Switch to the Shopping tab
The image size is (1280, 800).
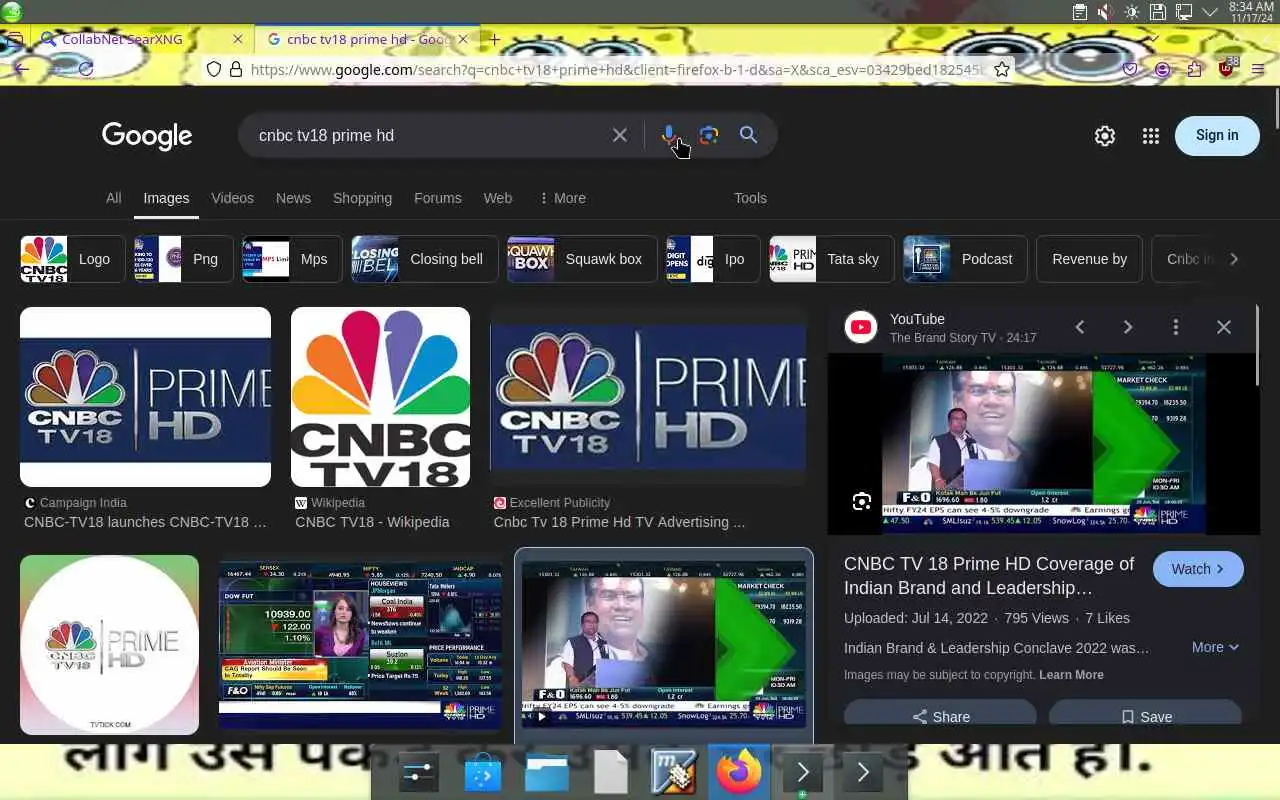point(362,198)
